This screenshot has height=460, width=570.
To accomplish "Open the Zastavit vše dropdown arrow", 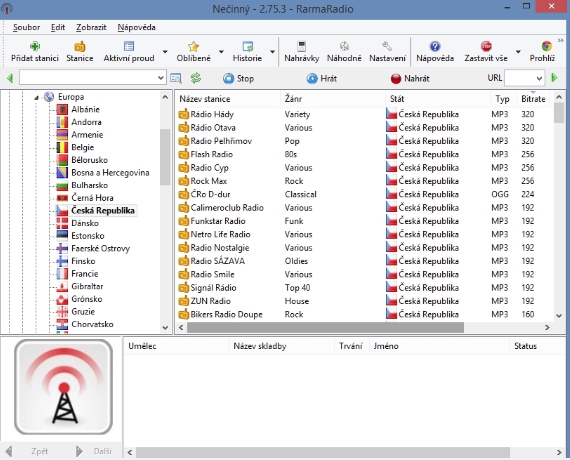I will 518,52.
